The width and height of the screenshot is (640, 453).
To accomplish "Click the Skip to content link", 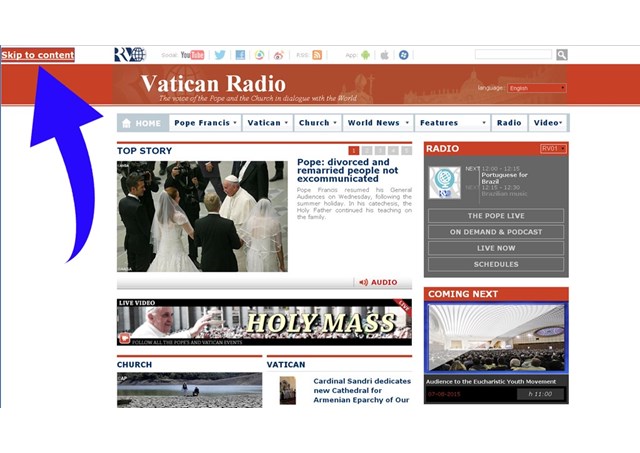I will pos(38,55).
